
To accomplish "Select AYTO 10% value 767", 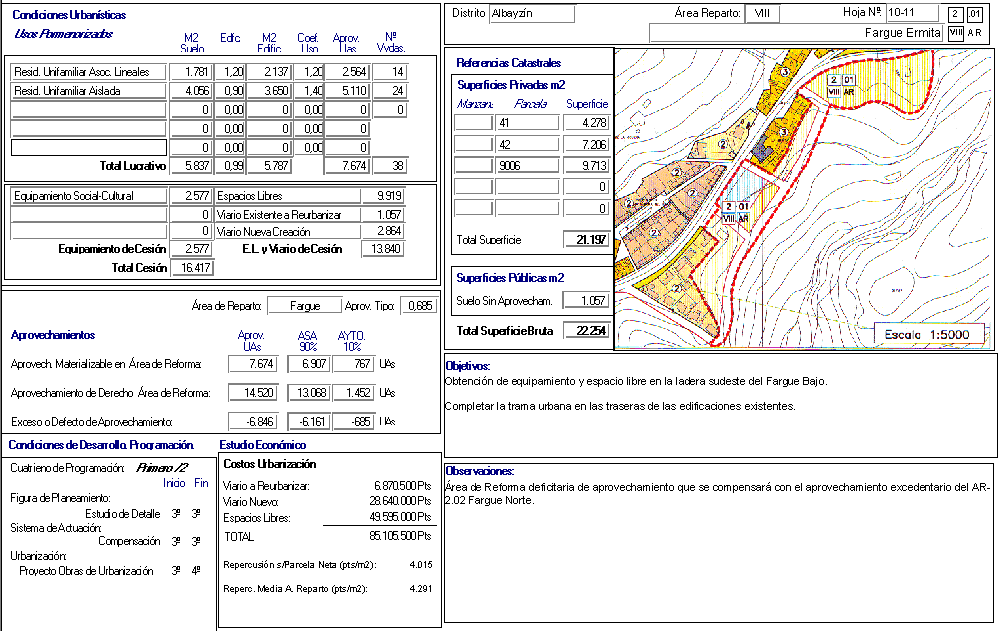I will pos(353,364).
